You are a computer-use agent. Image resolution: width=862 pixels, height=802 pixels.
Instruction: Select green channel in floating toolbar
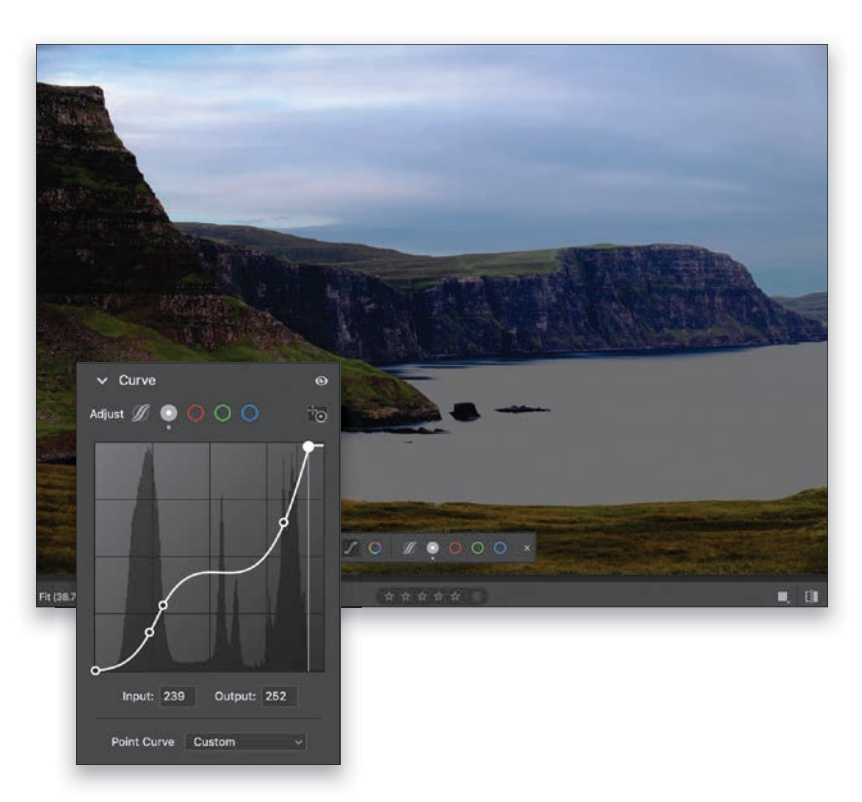coord(477,548)
